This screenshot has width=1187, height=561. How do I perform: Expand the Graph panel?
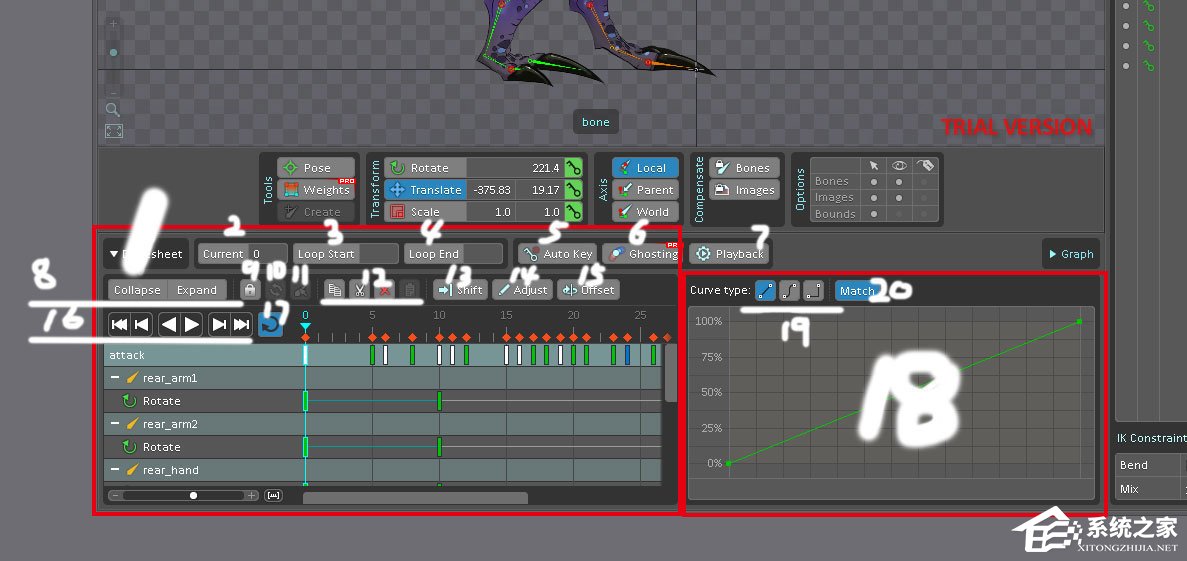[1070, 254]
